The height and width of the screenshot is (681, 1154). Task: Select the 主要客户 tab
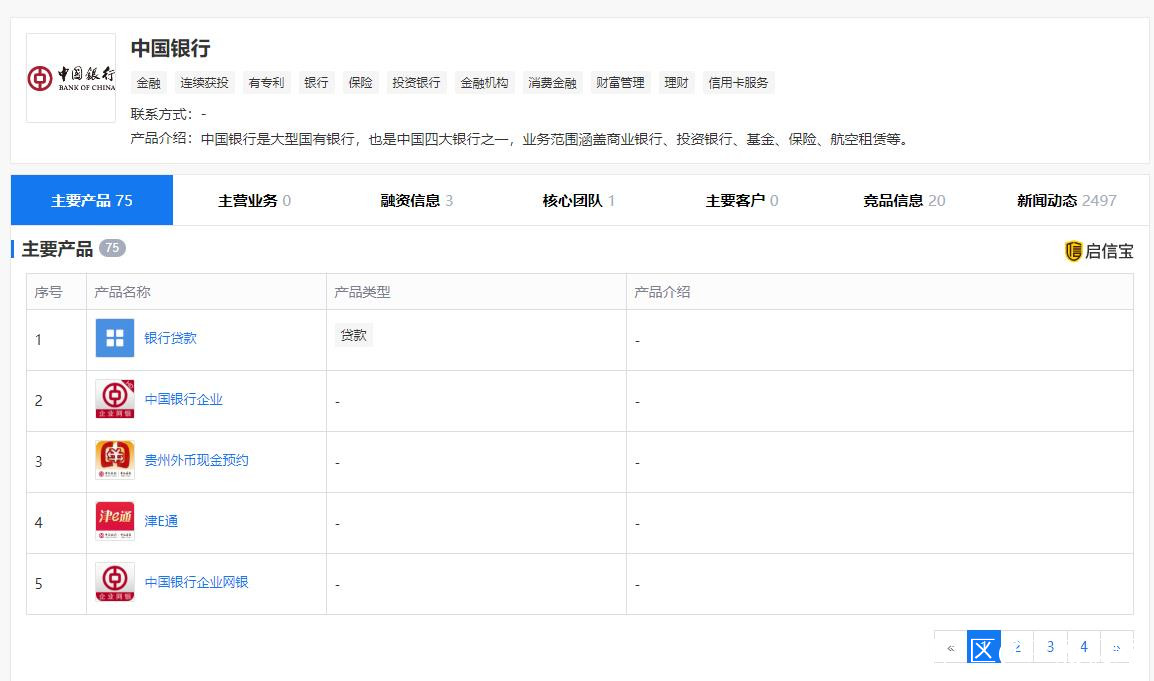point(741,200)
